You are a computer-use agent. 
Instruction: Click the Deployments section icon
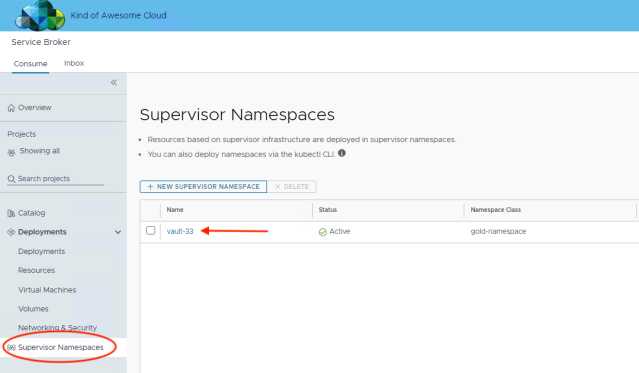click(11, 232)
